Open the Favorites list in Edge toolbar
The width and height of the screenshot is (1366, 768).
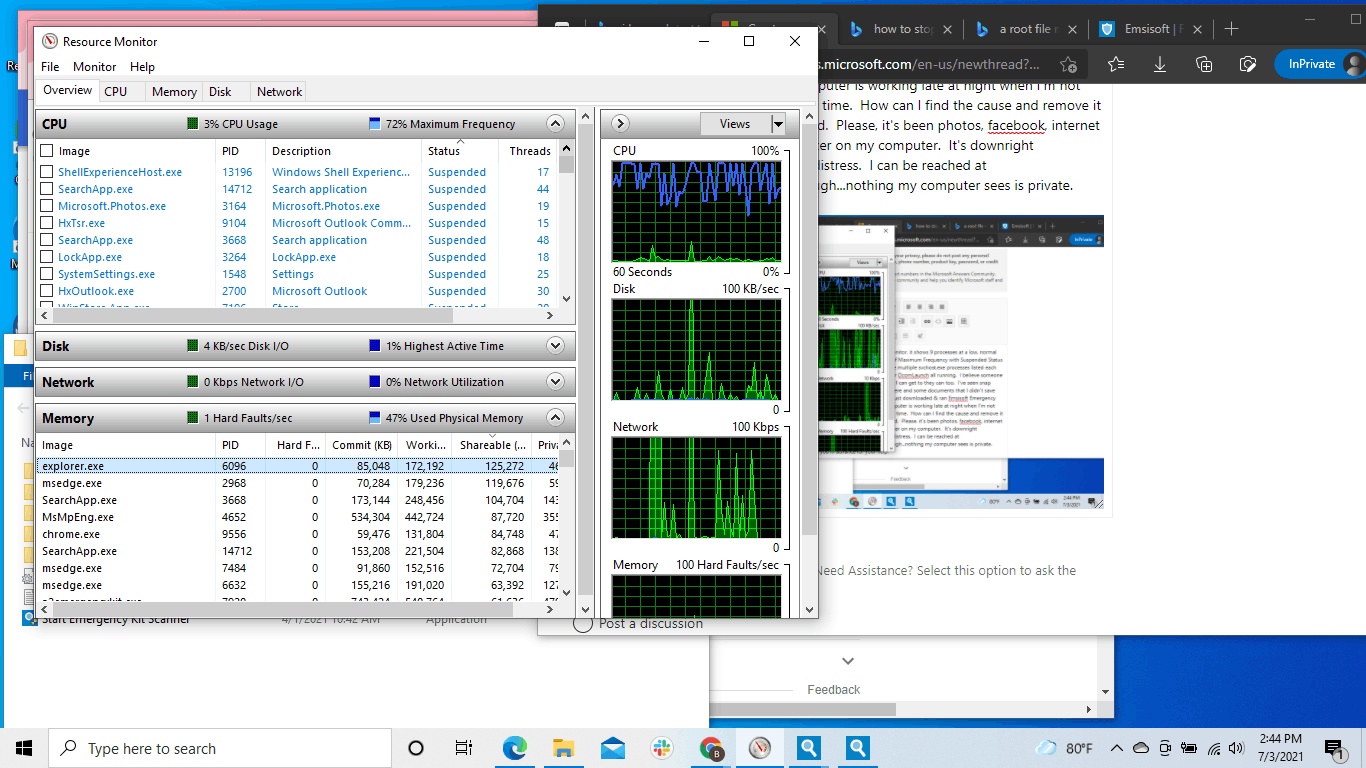click(1116, 64)
